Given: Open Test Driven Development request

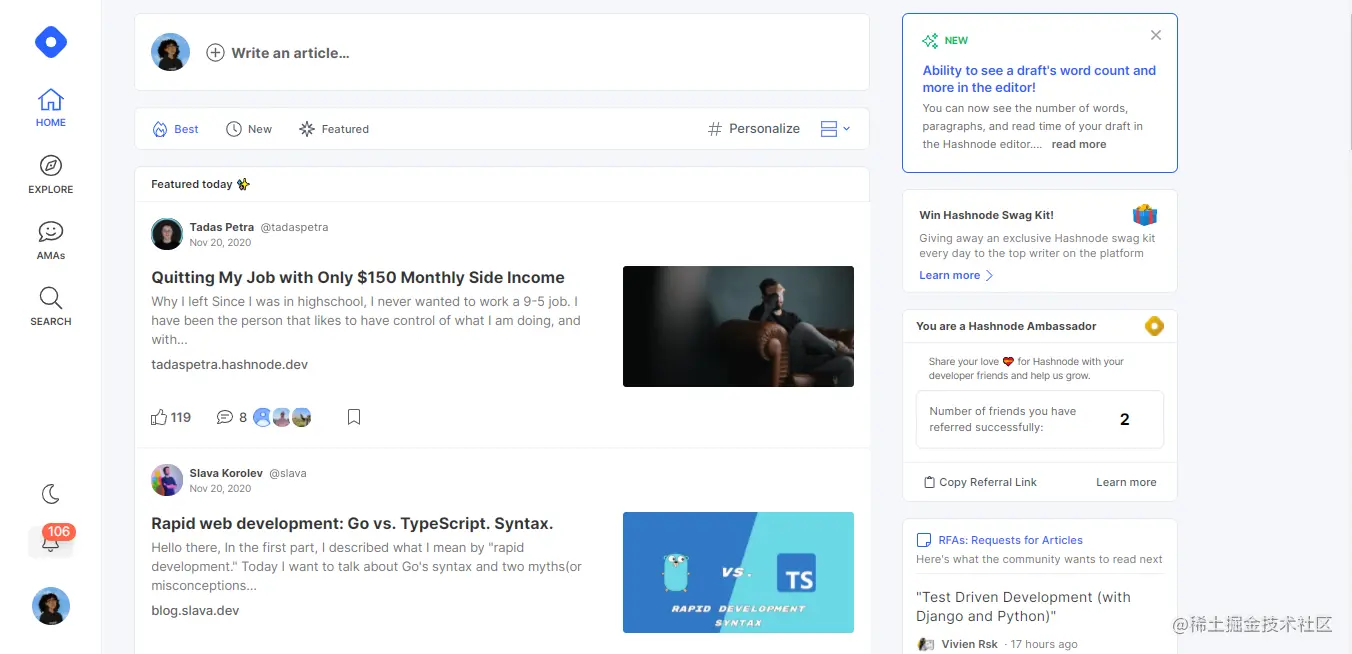Looking at the screenshot, I should [x=1023, y=606].
